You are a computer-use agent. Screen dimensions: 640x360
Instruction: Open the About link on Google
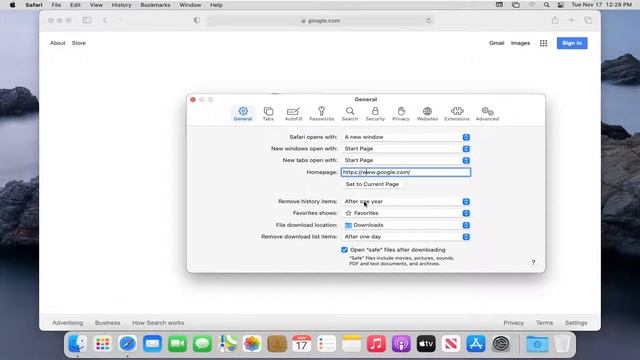(58, 43)
